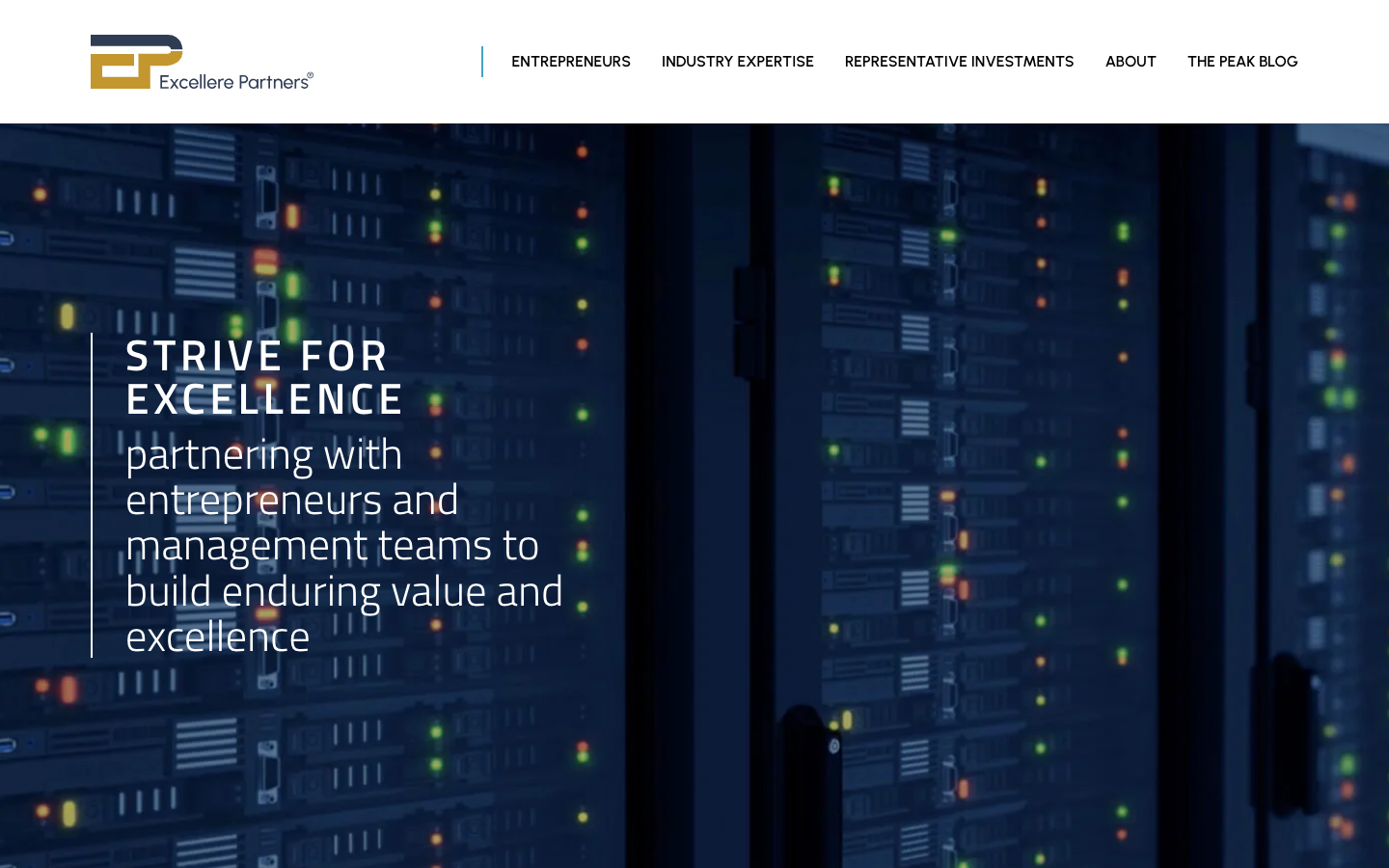1389x868 pixels.
Task: Open the Entrepreneurs menu item
Action: click(x=571, y=62)
